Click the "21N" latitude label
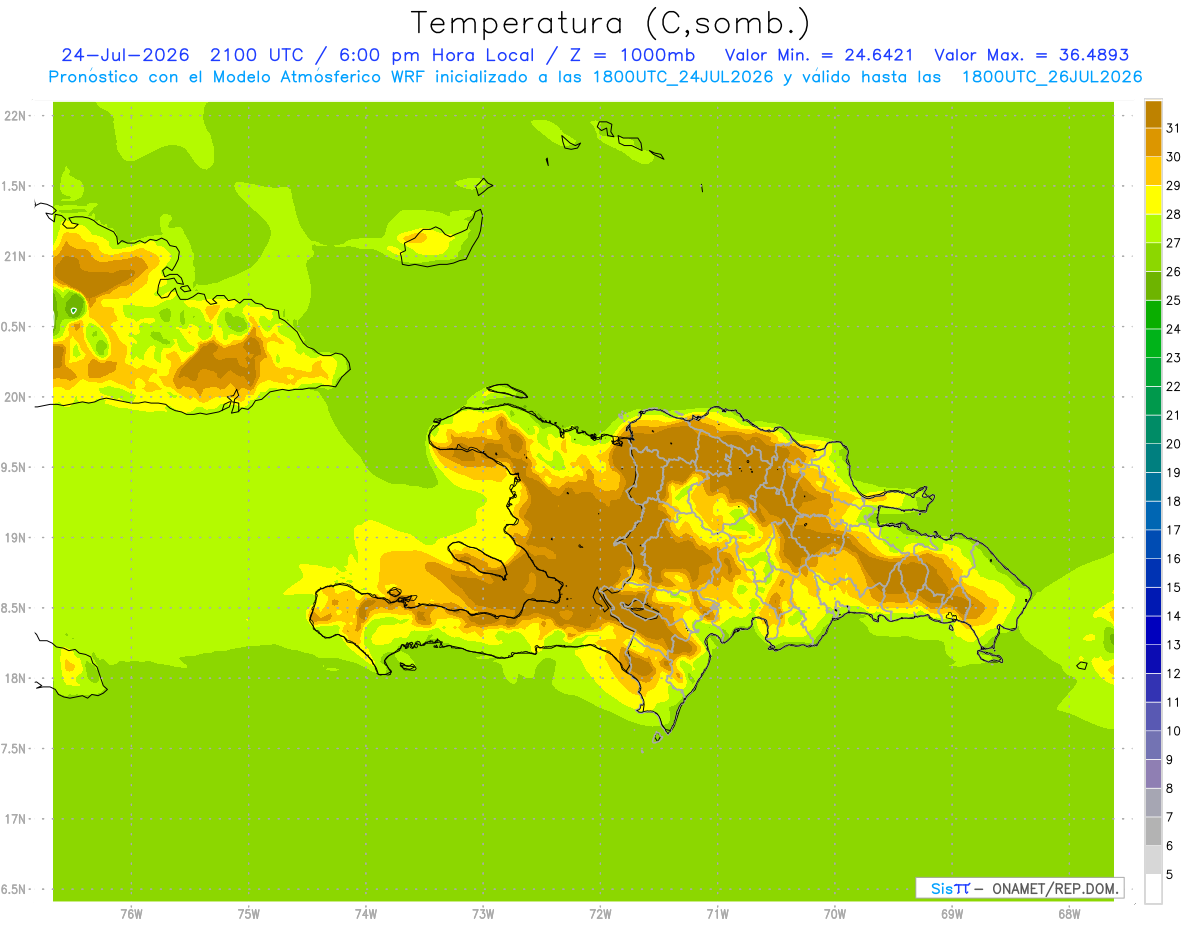This screenshot has width=1200, height=927. coord(15,256)
